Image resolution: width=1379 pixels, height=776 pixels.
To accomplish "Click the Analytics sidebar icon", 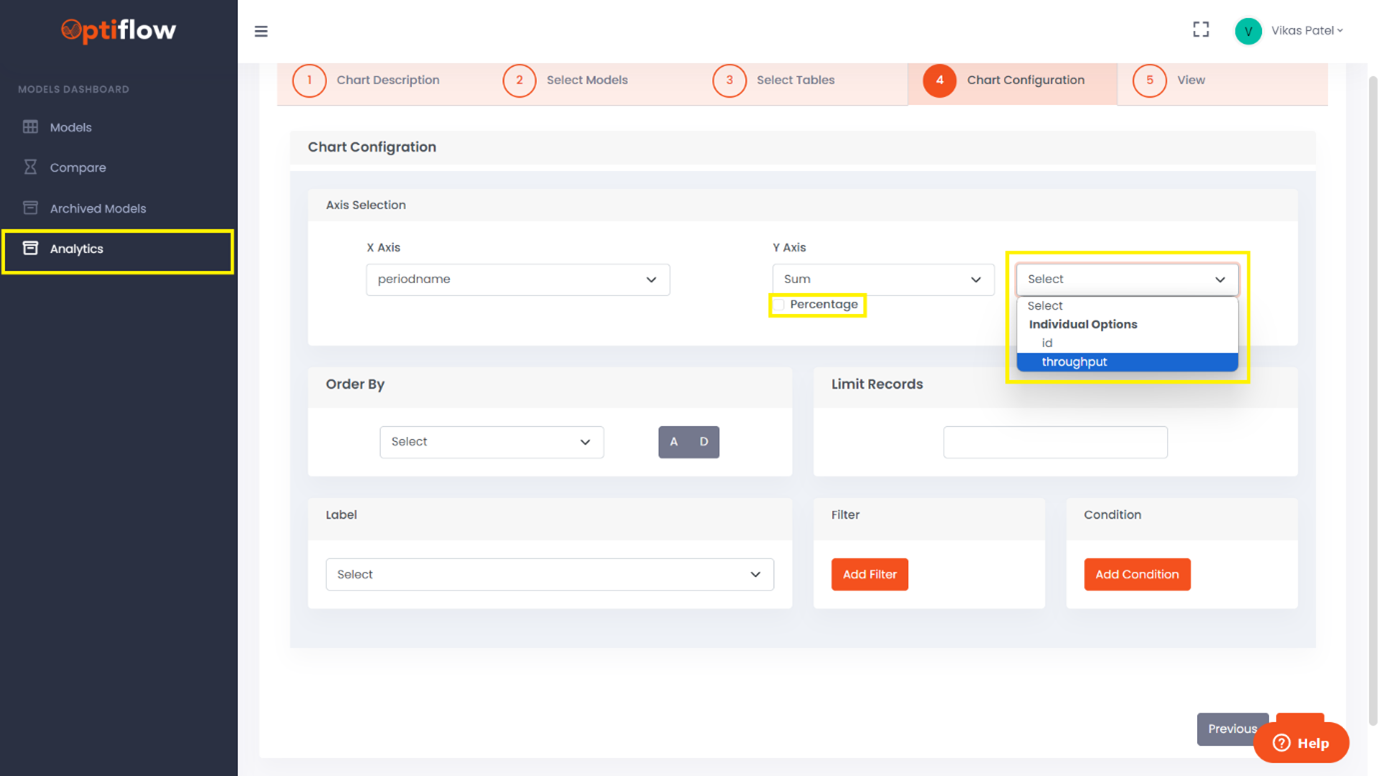I will (x=31, y=248).
